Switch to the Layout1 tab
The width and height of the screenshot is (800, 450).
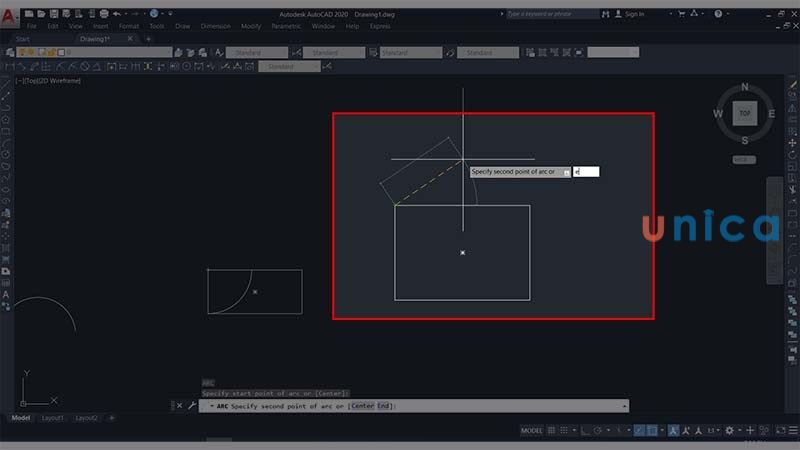(55, 417)
